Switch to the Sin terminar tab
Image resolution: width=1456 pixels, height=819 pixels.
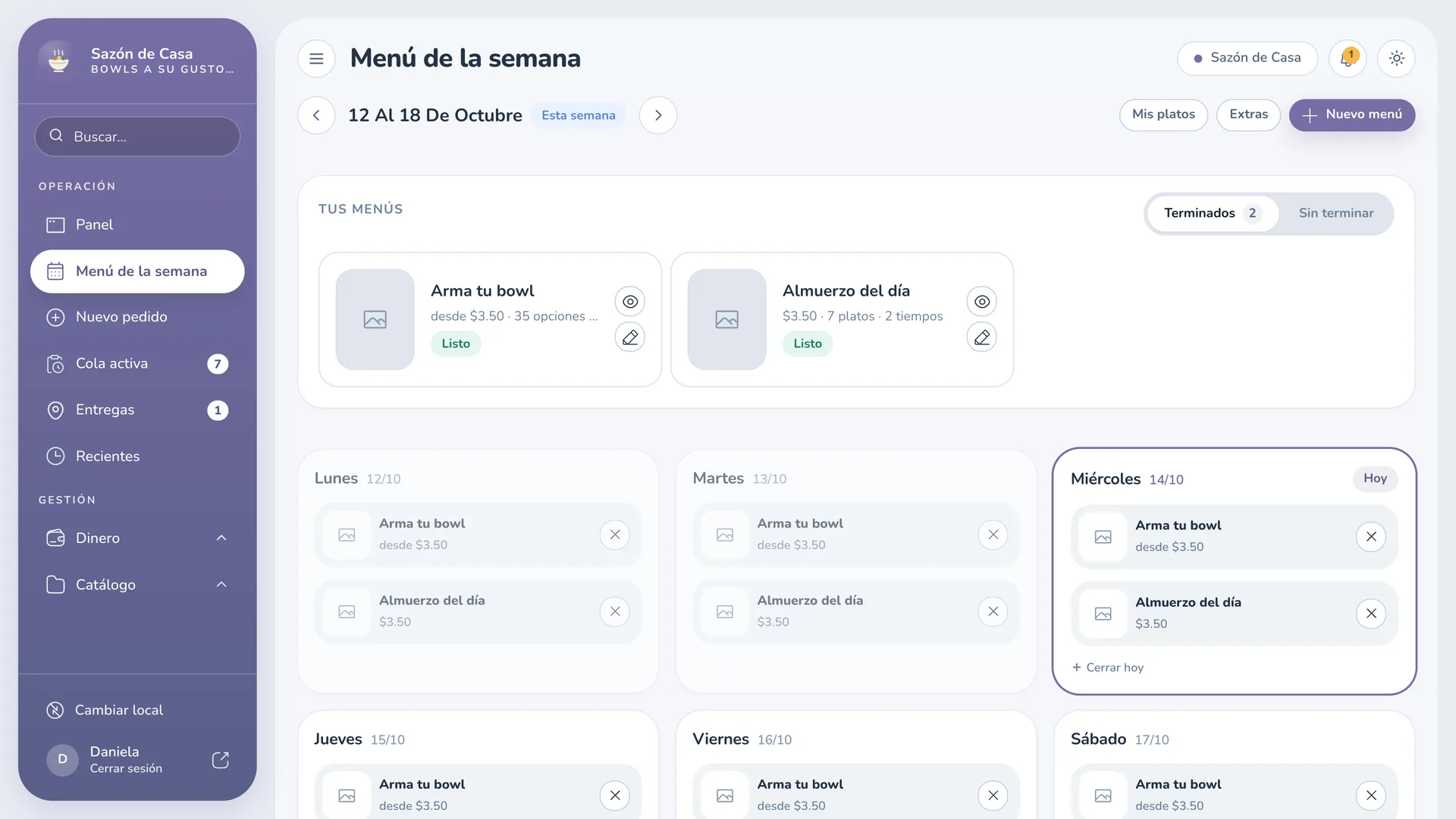pos(1336,213)
